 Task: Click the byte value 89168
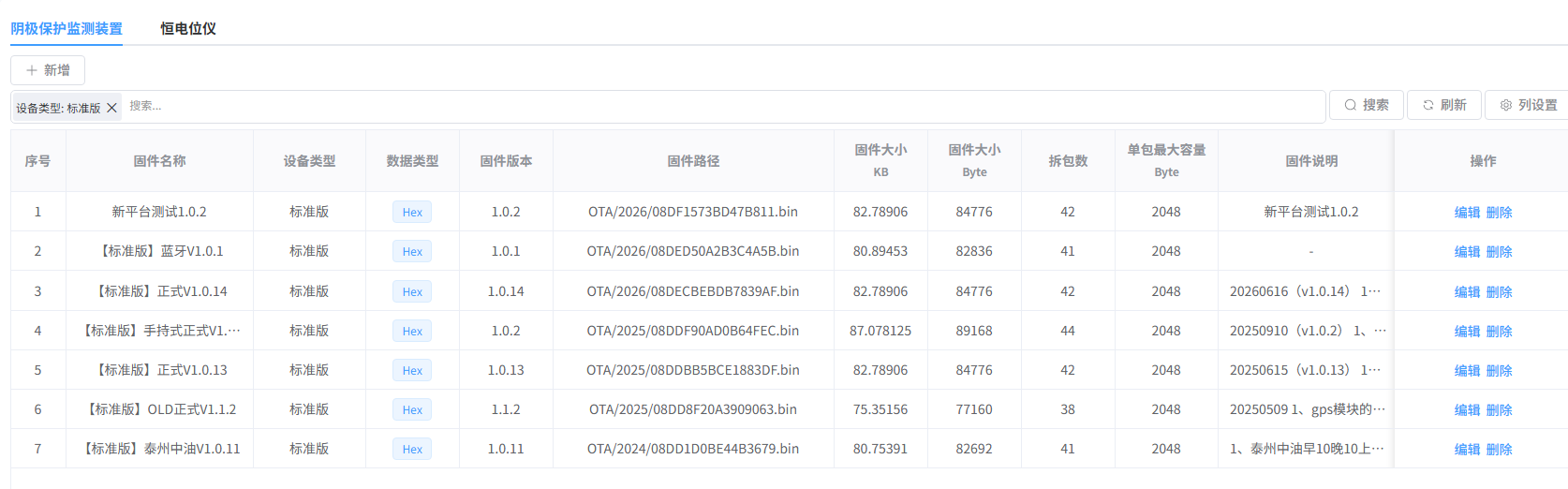[974, 331]
